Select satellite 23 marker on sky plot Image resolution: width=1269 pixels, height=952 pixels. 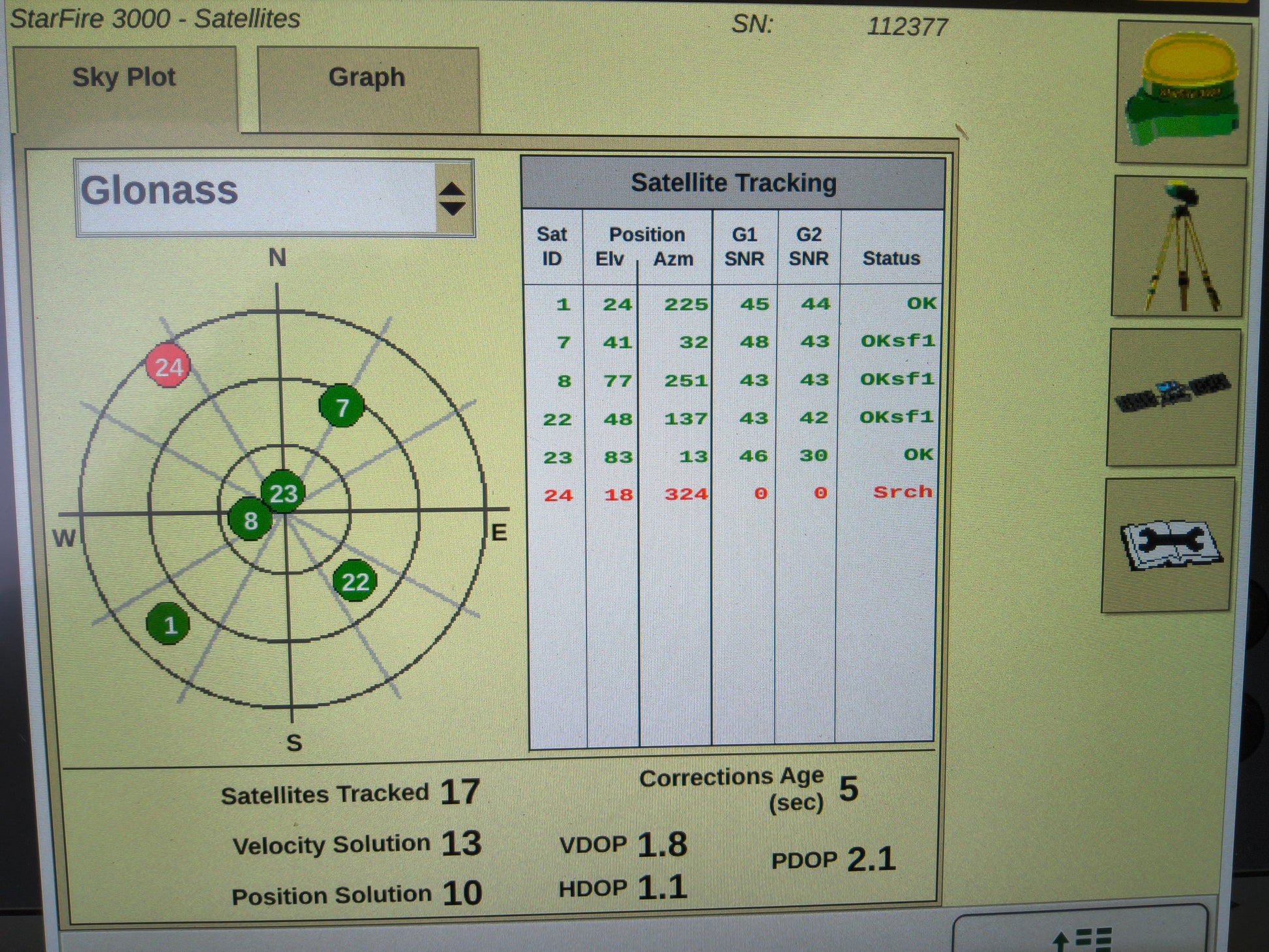click(283, 492)
